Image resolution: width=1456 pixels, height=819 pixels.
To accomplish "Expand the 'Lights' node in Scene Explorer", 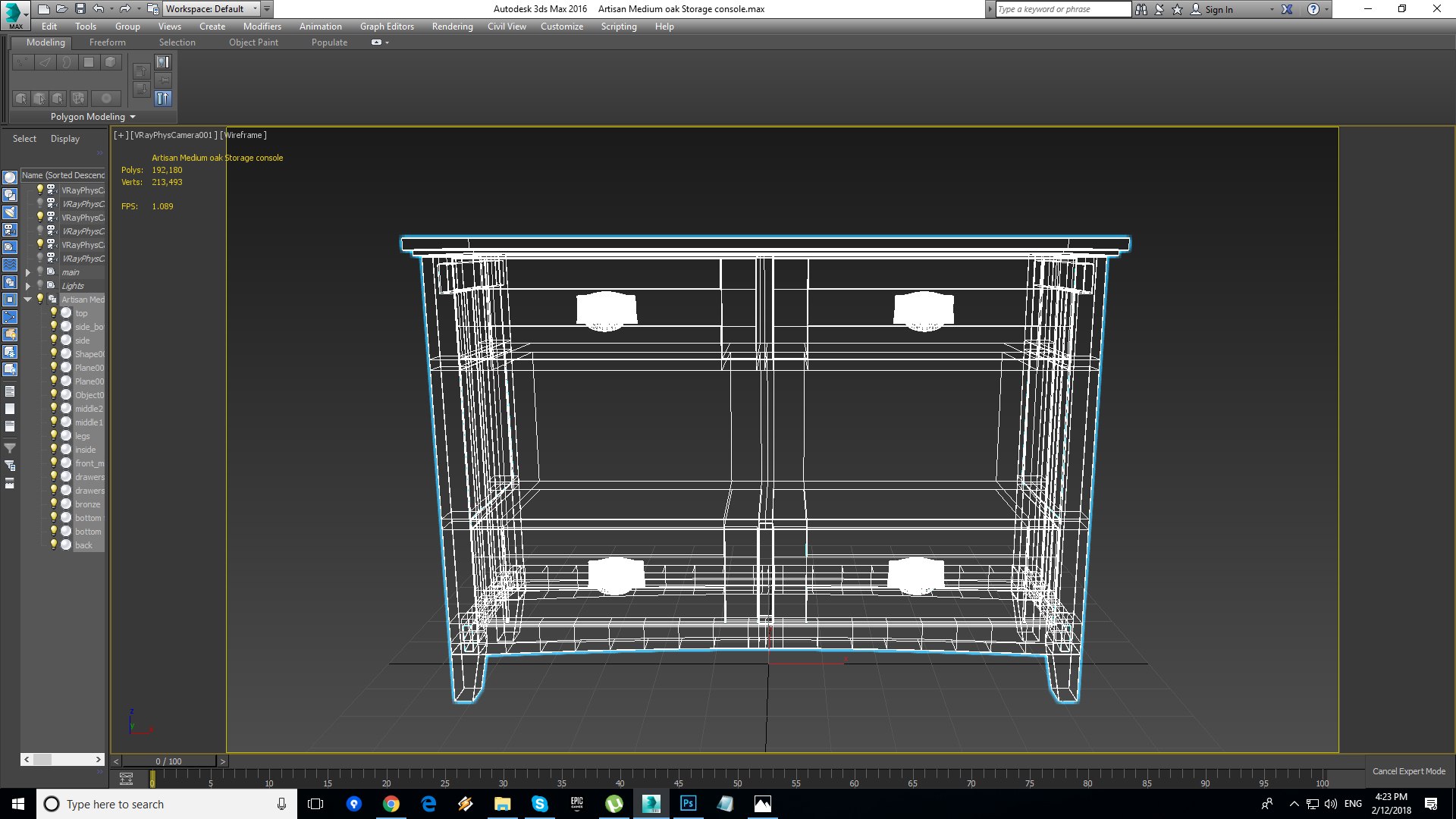I will pyautogui.click(x=28, y=286).
